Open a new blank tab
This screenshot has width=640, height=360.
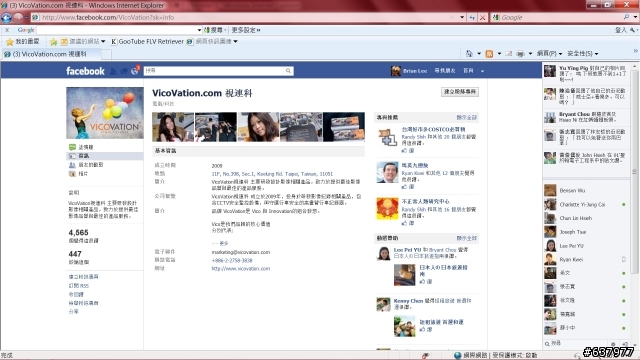(x=106, y=54)
